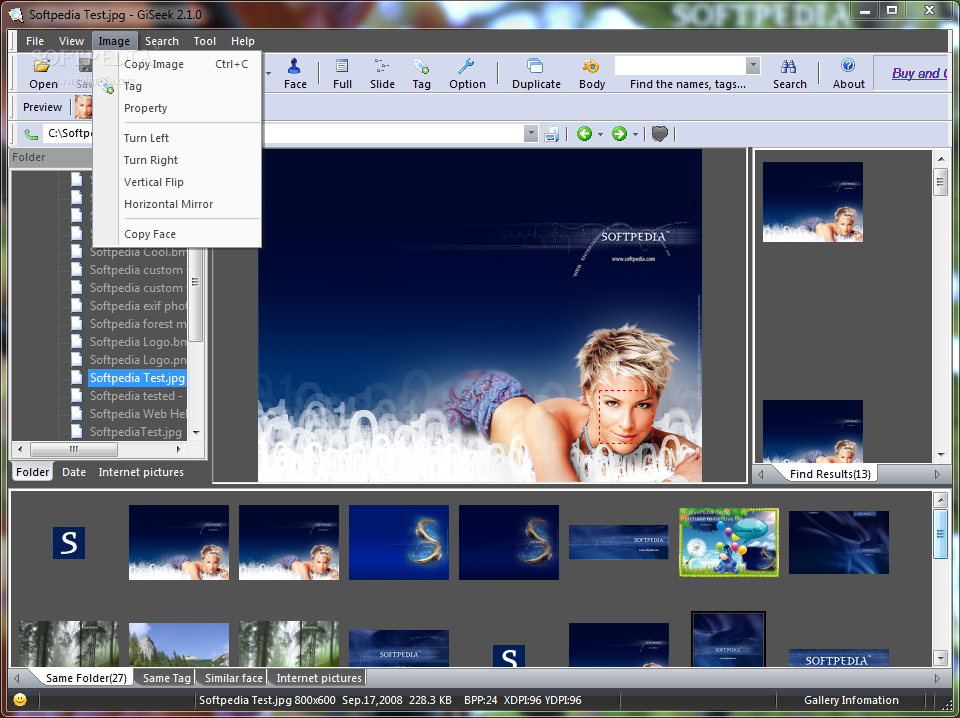This screenshot has height=718, width=960.
Task: Open the Find Results(13) tab
Action: click(830, 474)
